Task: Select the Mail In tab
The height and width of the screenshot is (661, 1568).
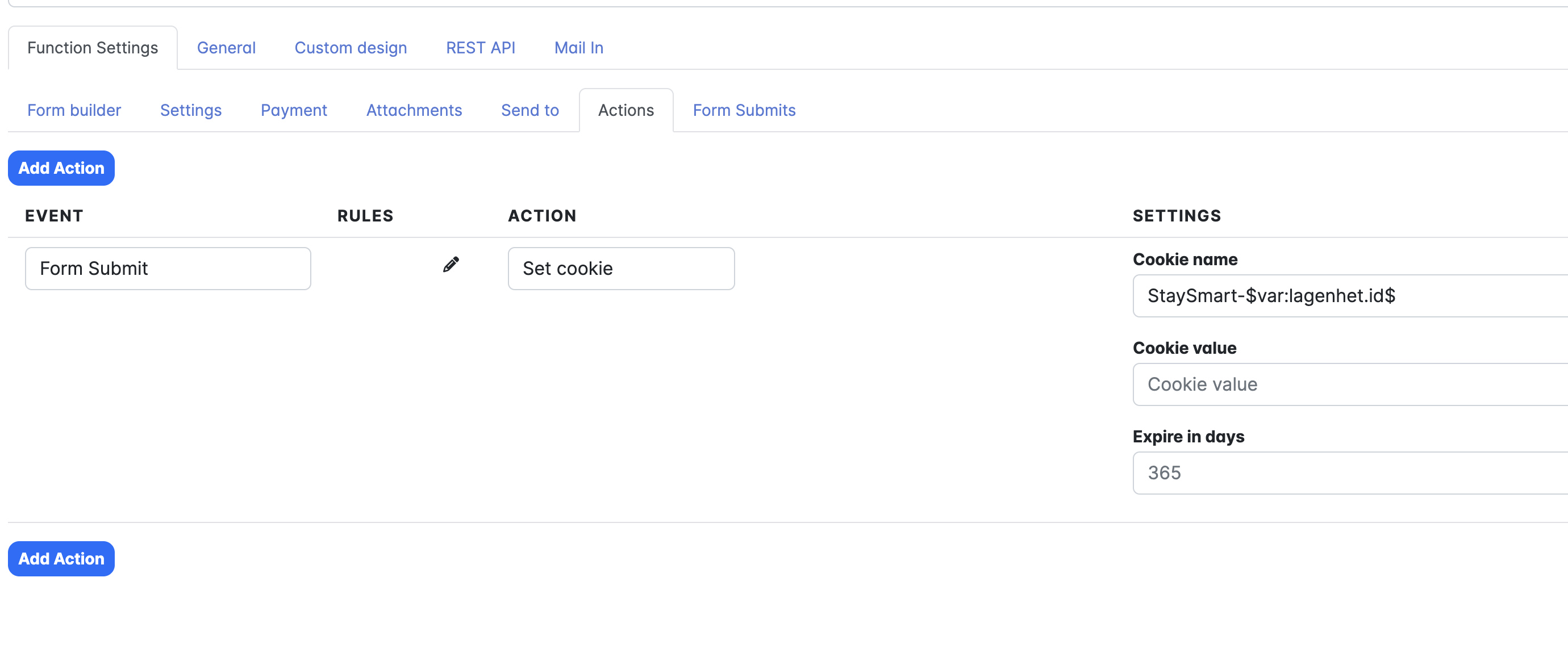Action: point(578,48)
